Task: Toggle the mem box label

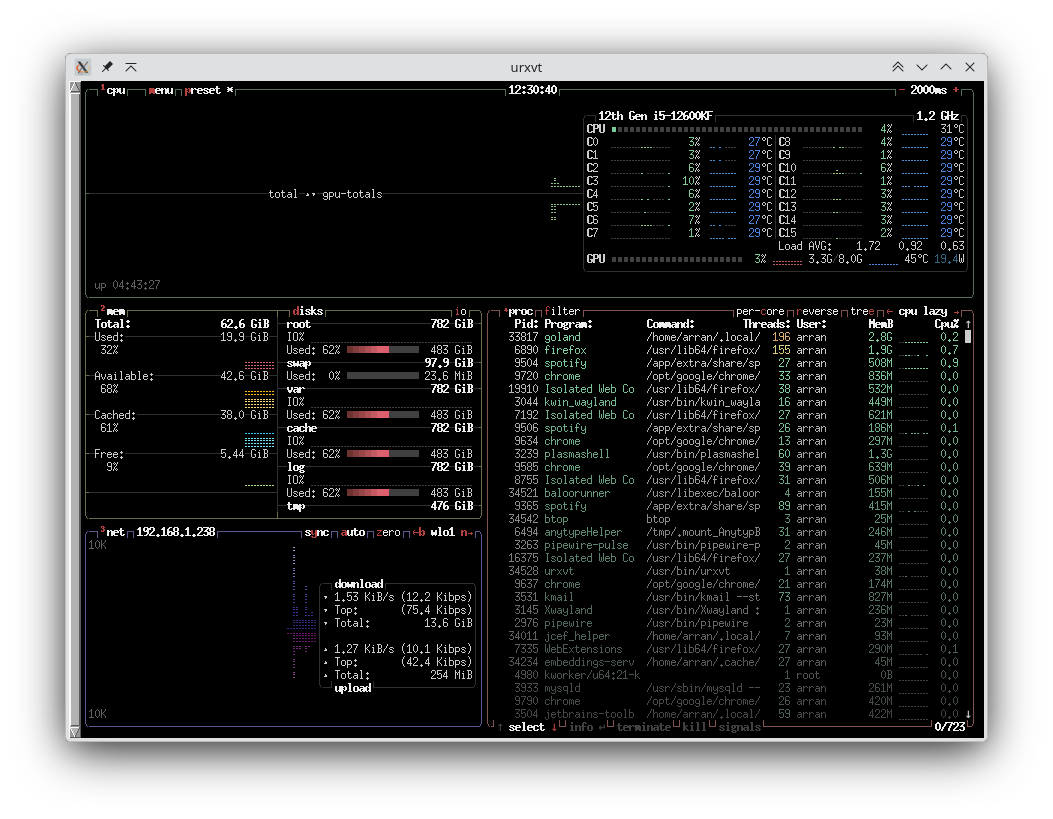Action: (113, 311)
